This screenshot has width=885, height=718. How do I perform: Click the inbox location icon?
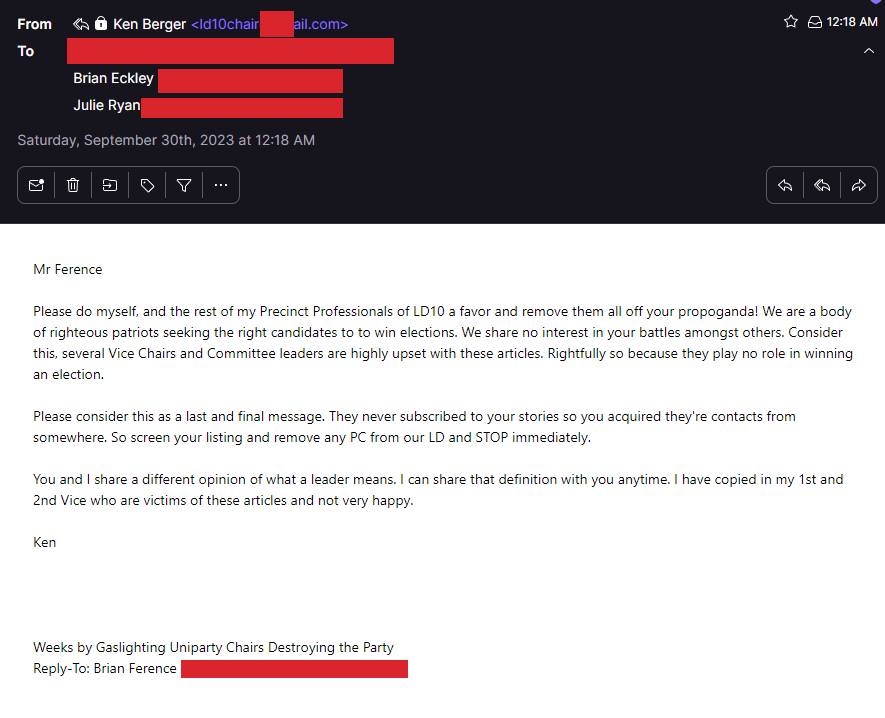click(x=815, y=22)
